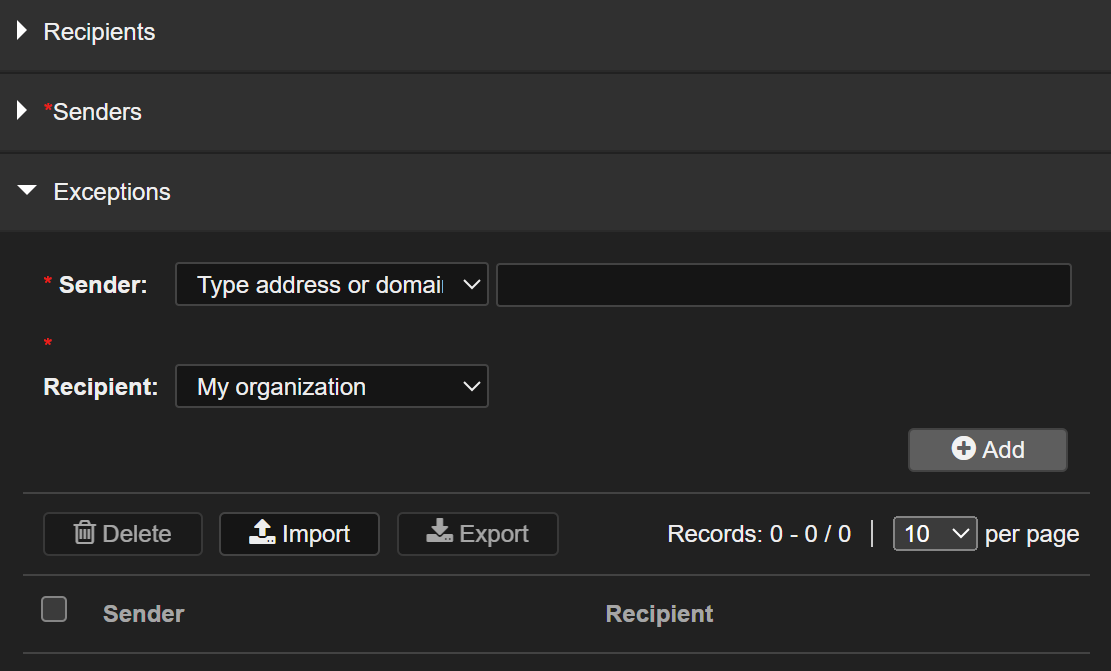1111x671 pixels.
Task: Sort by the Recipient column header
Action: 659,614
